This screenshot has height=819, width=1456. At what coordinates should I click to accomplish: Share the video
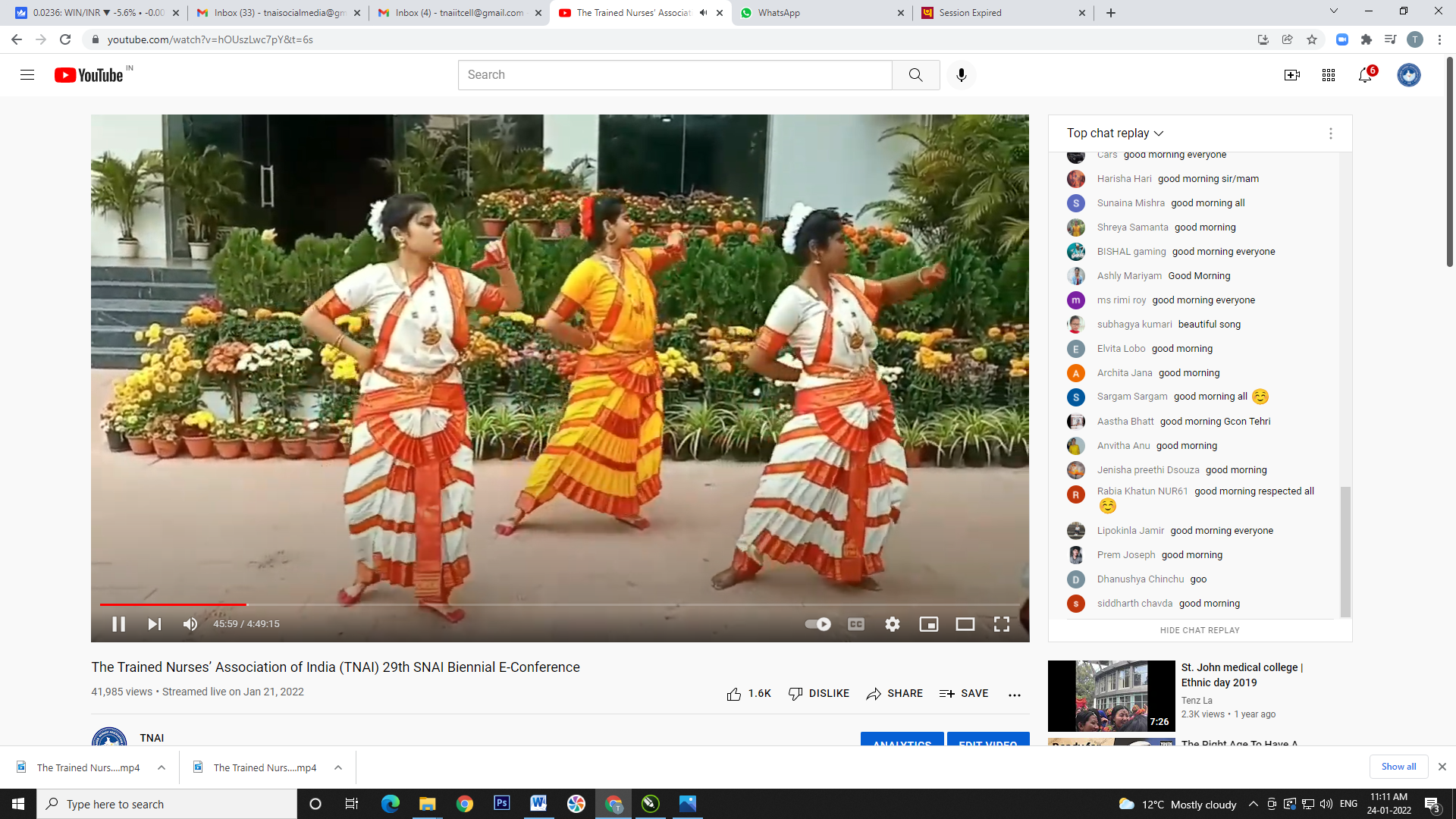pyautogui.click(x=895, y=694)
